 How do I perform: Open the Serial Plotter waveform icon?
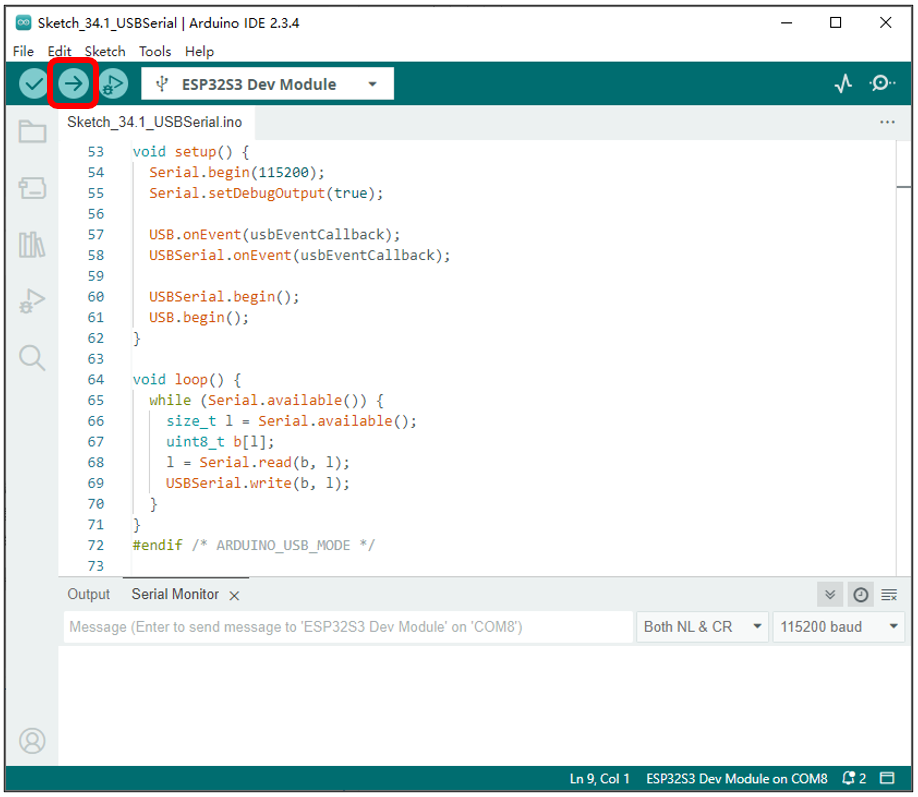click(x=843, y=84)
